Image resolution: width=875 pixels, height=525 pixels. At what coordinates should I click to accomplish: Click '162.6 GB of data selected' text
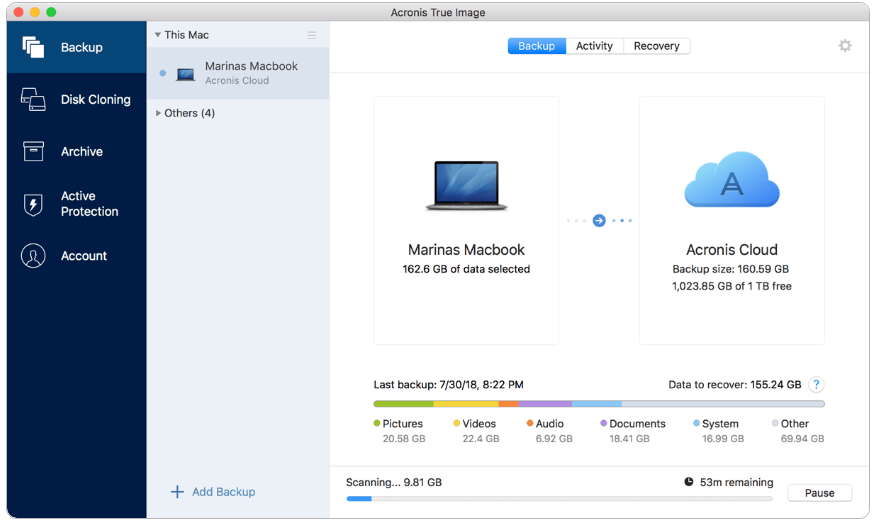pos(466,269)
